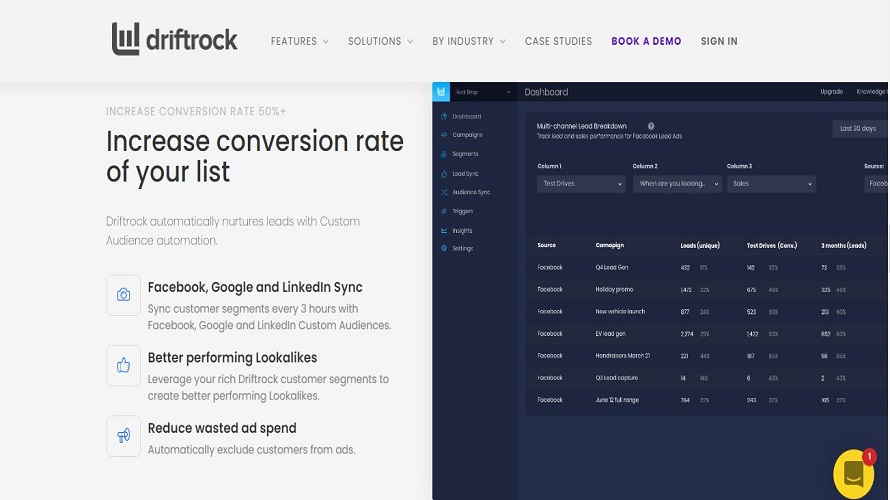Open the Last 30 days date range selector

click(858, 129)
